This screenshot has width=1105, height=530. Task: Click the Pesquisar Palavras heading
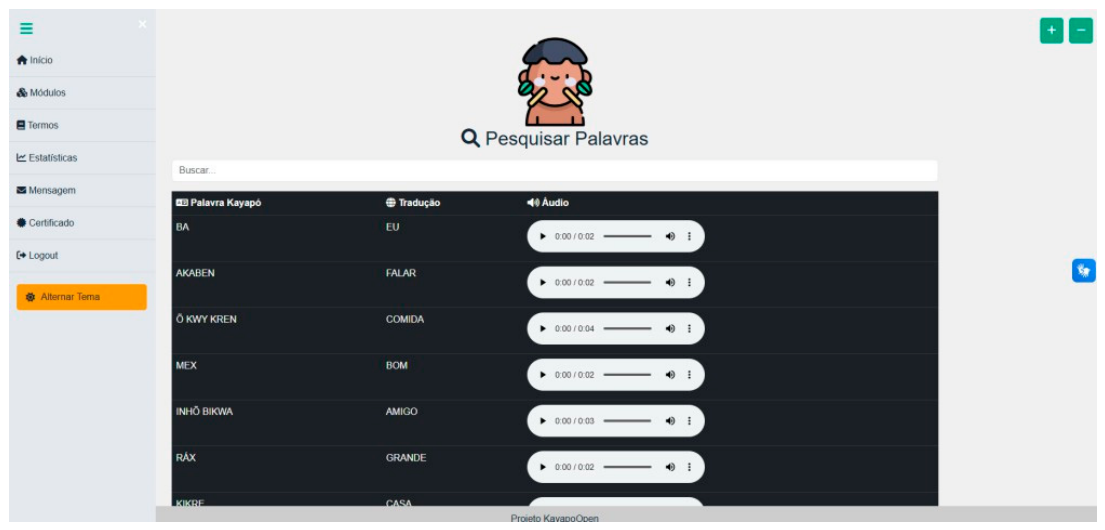pos(555,139)
